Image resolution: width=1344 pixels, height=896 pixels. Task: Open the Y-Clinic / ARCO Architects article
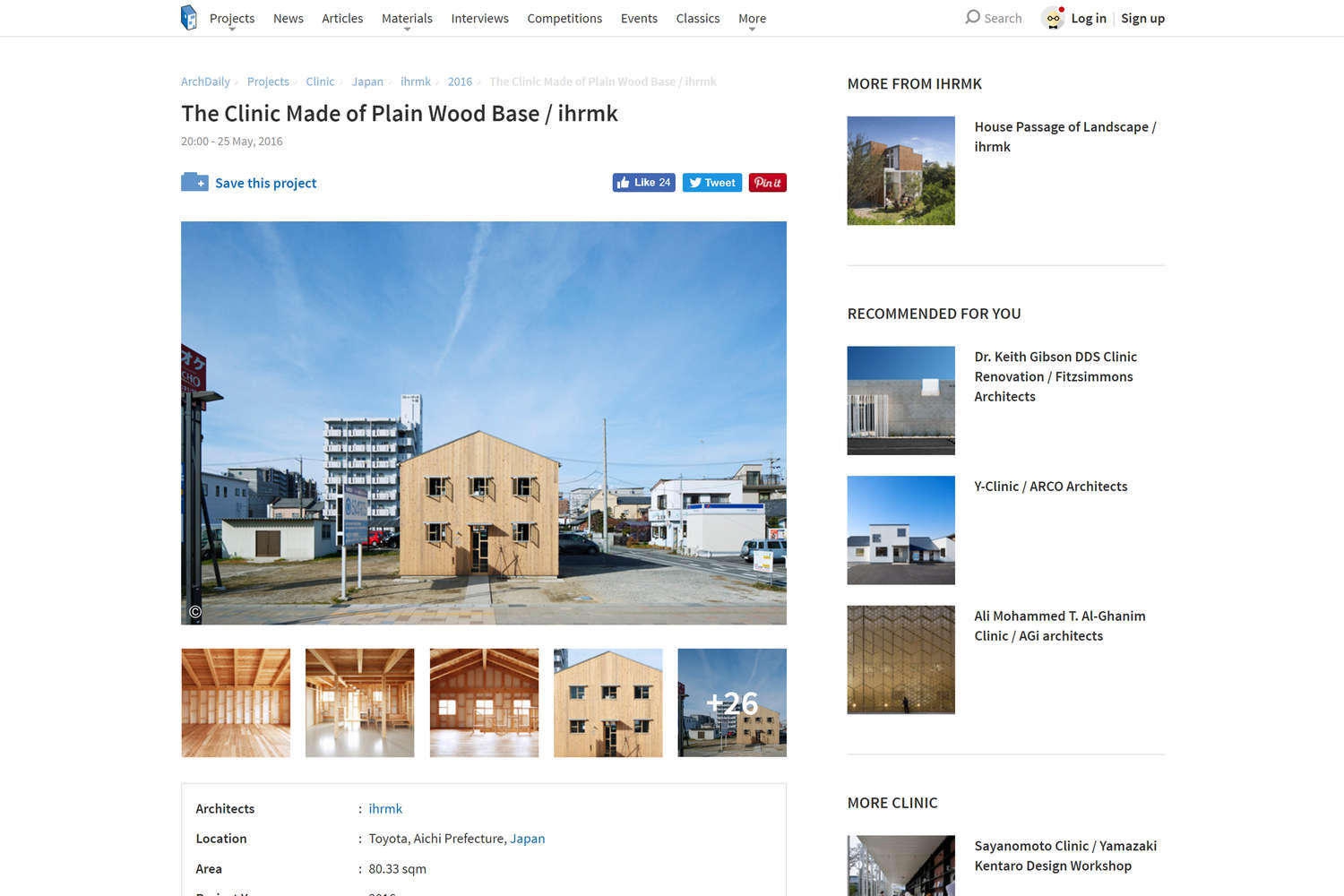tap(1051, 487)
